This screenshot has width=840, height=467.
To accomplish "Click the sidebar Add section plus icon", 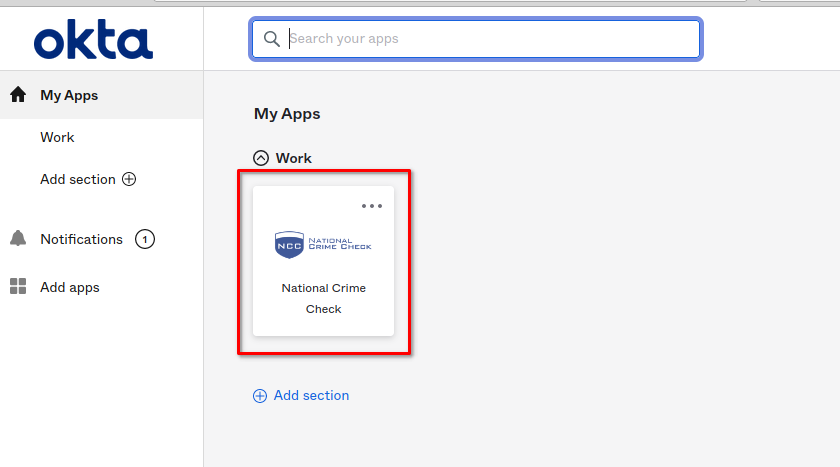I will coord(129,179).
